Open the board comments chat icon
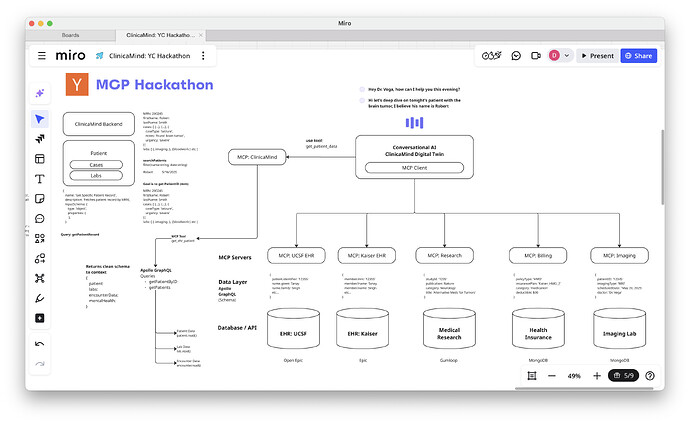Image resolution: width=690 pixels, height=423 pixels. tap(516, 55)
